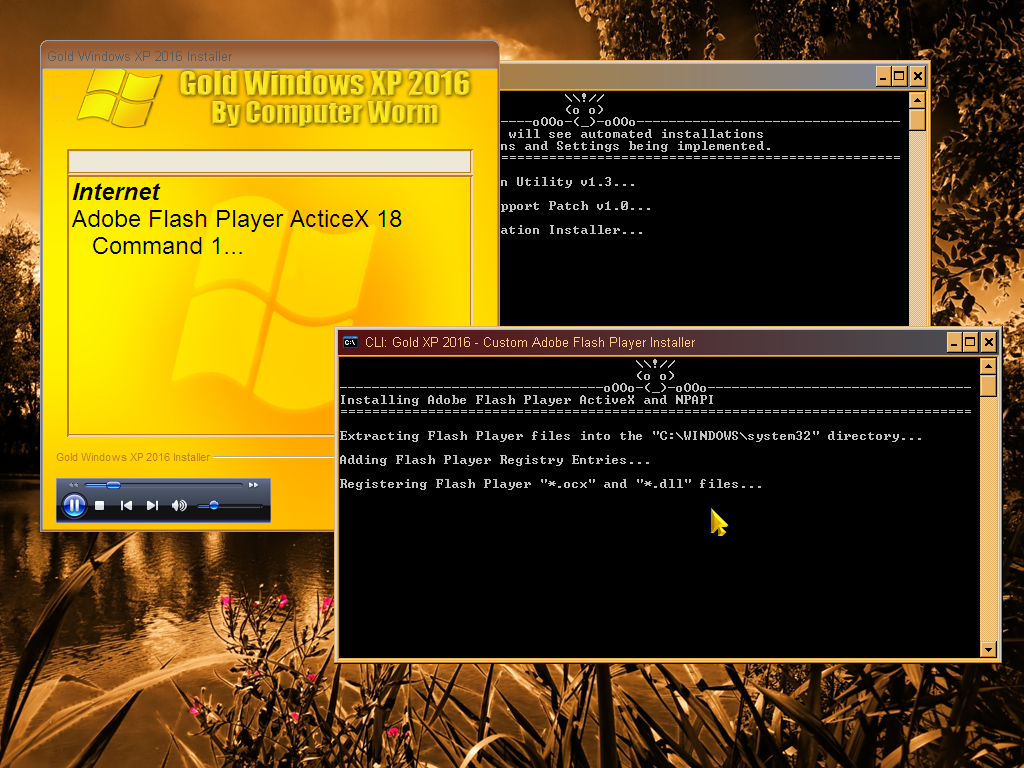Click 'Utility v1.3...' line in background console
This screenshot has height=768, width=1024.
568,182
